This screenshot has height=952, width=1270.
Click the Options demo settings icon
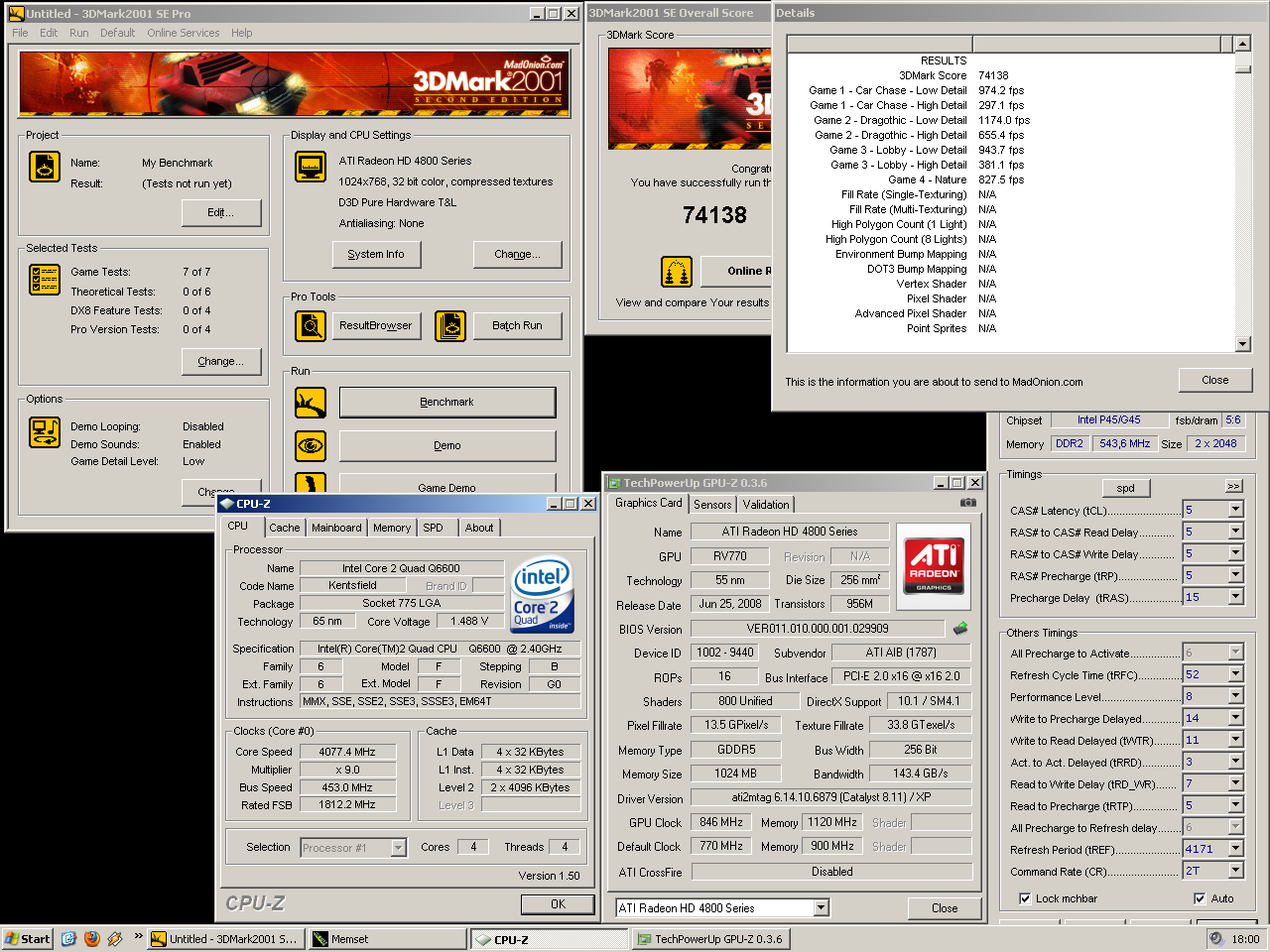pyautogui.click(x=45, y=432)
